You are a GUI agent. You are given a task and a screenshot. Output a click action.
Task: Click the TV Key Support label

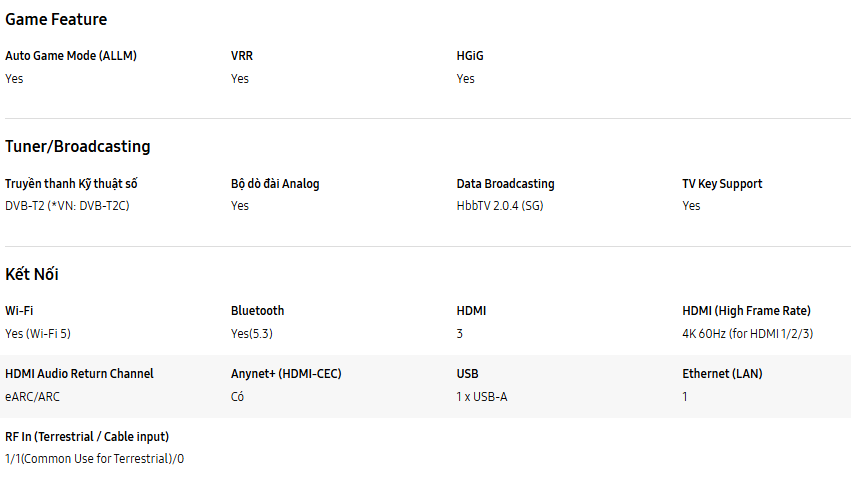722,184
